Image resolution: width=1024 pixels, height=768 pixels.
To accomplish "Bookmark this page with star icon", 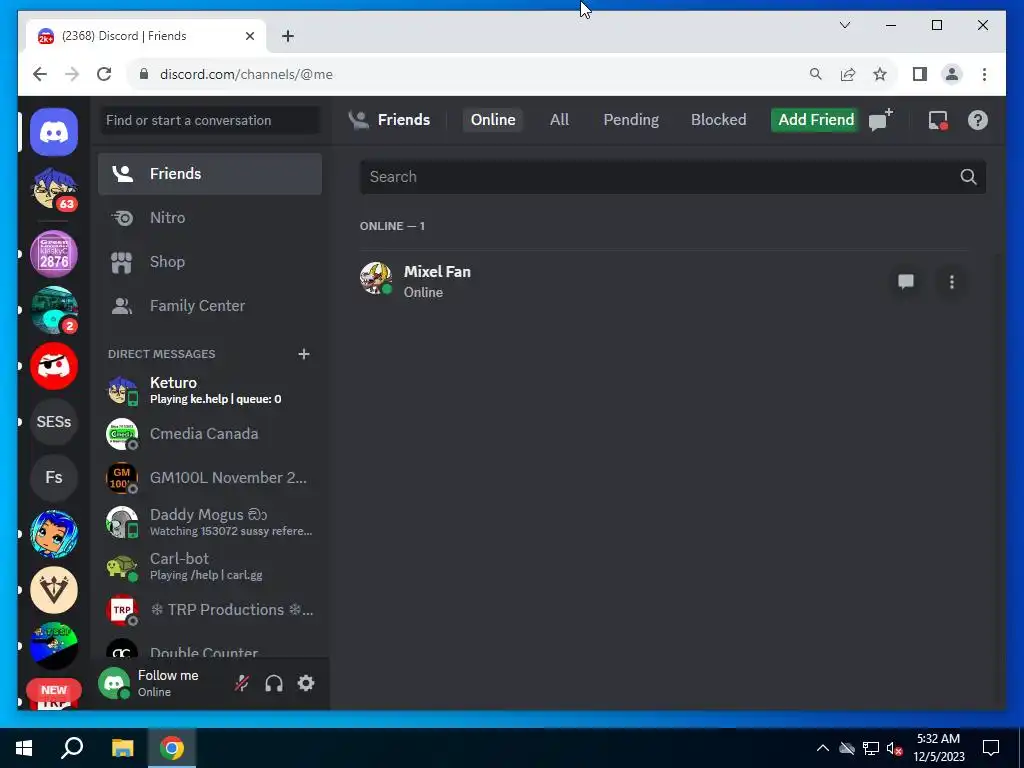I will (x=880, y=74).
